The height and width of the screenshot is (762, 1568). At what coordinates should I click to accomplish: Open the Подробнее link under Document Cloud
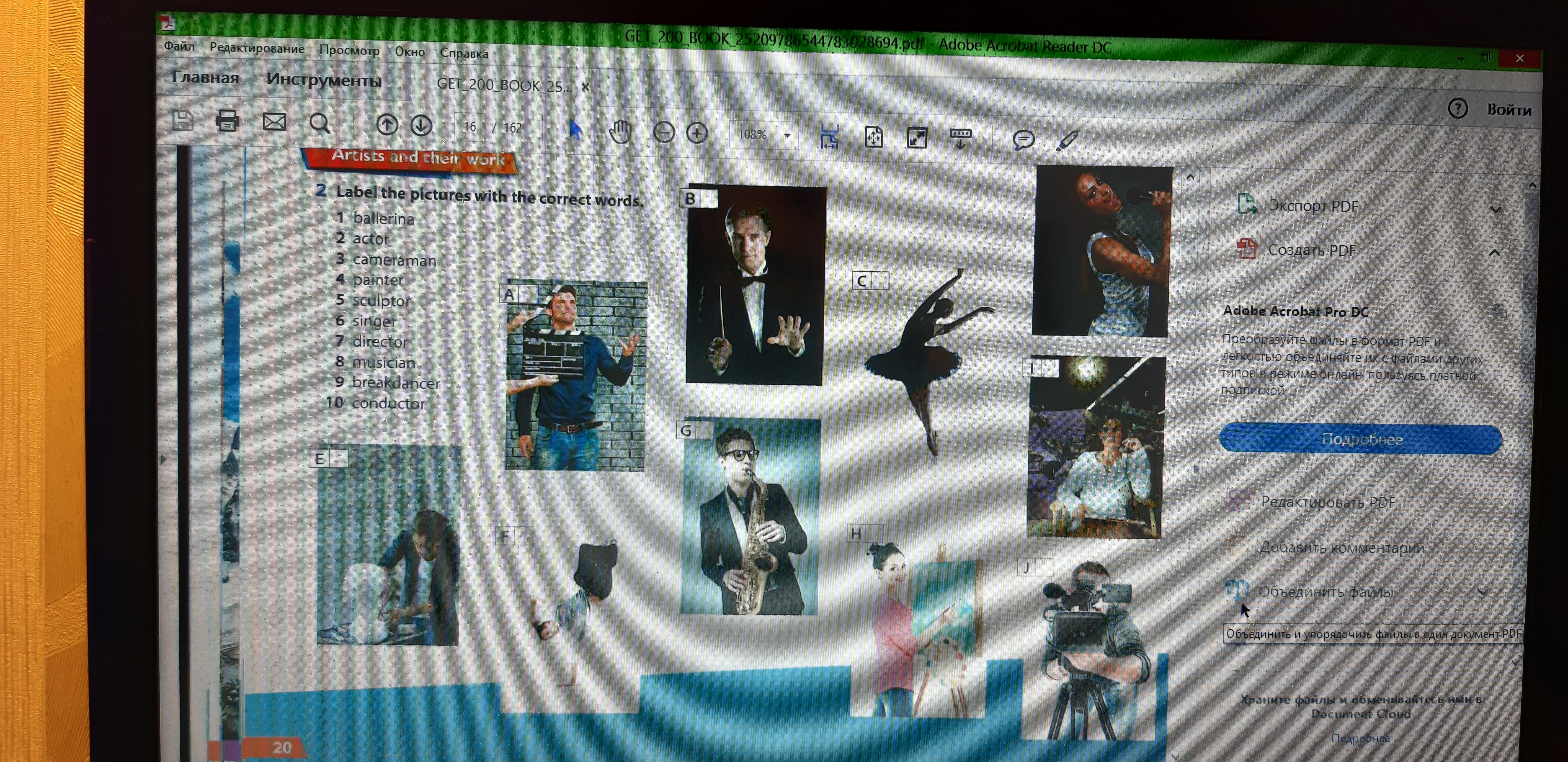point(1360,738)
